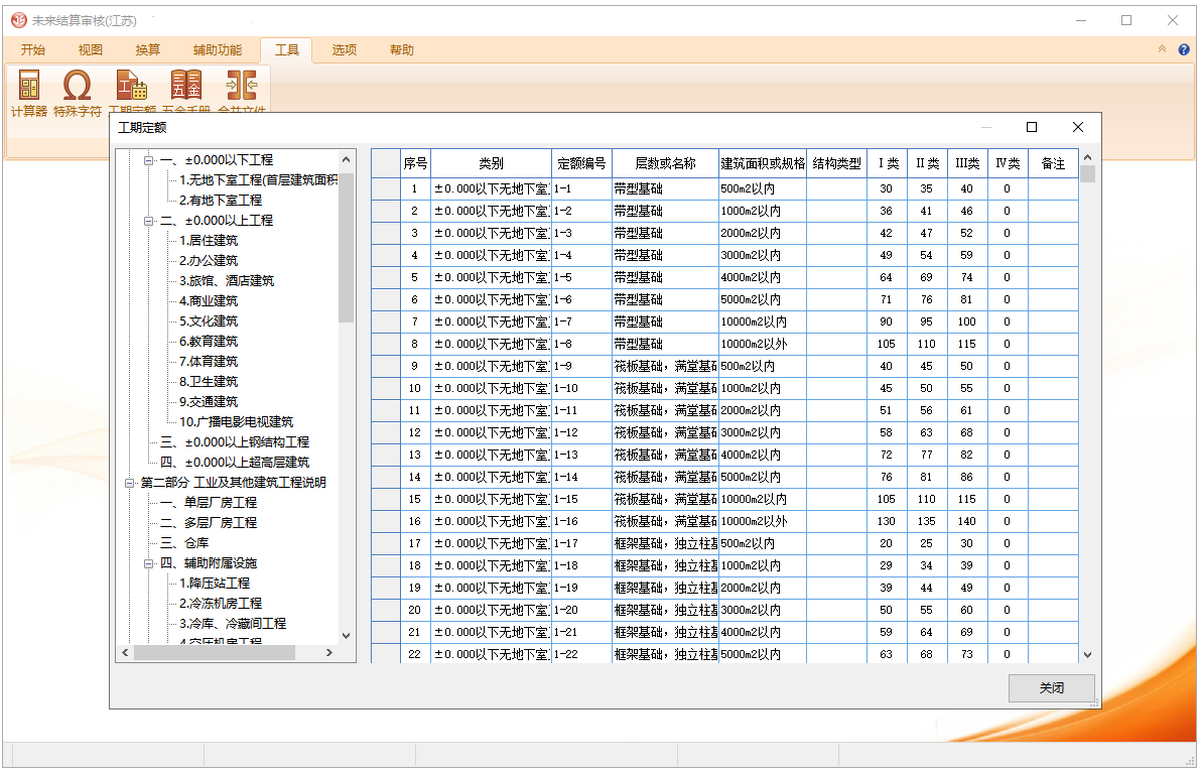Click the 结构类型 column header
Viewport: 1200px width, 773px height.
point(837,164)
